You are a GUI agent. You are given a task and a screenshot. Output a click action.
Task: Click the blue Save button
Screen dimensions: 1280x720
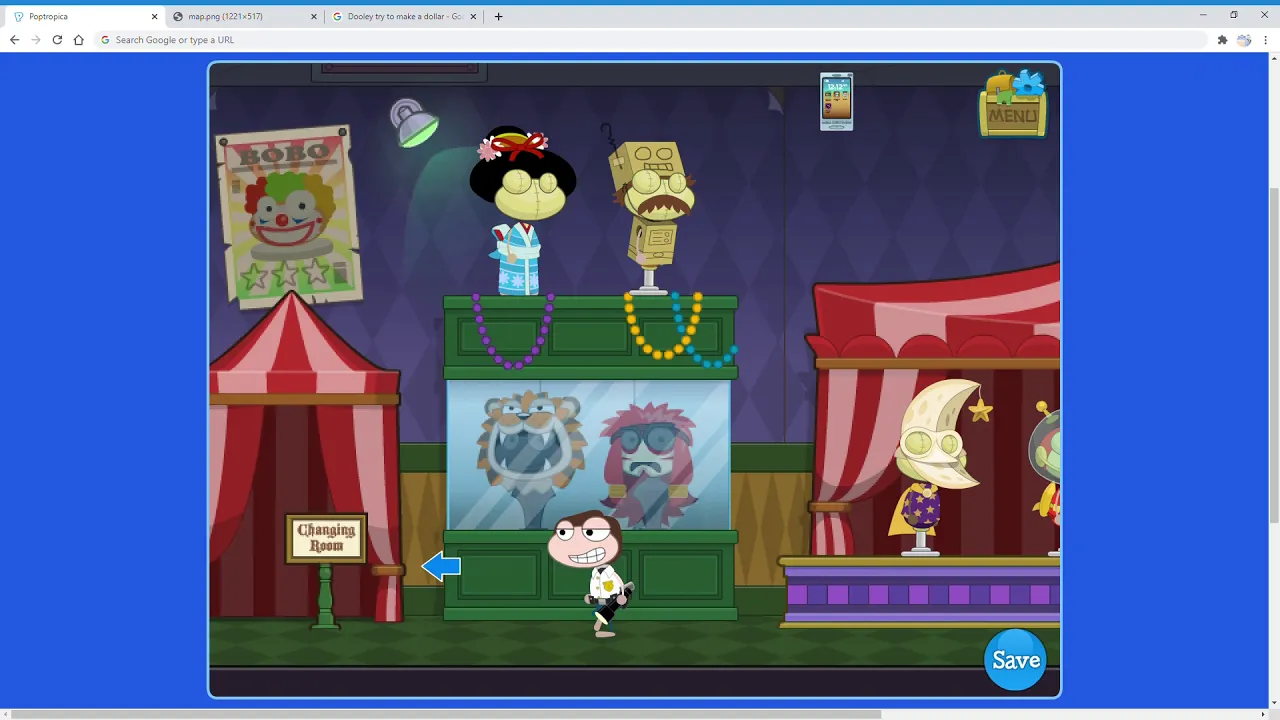coord(1015,660)
